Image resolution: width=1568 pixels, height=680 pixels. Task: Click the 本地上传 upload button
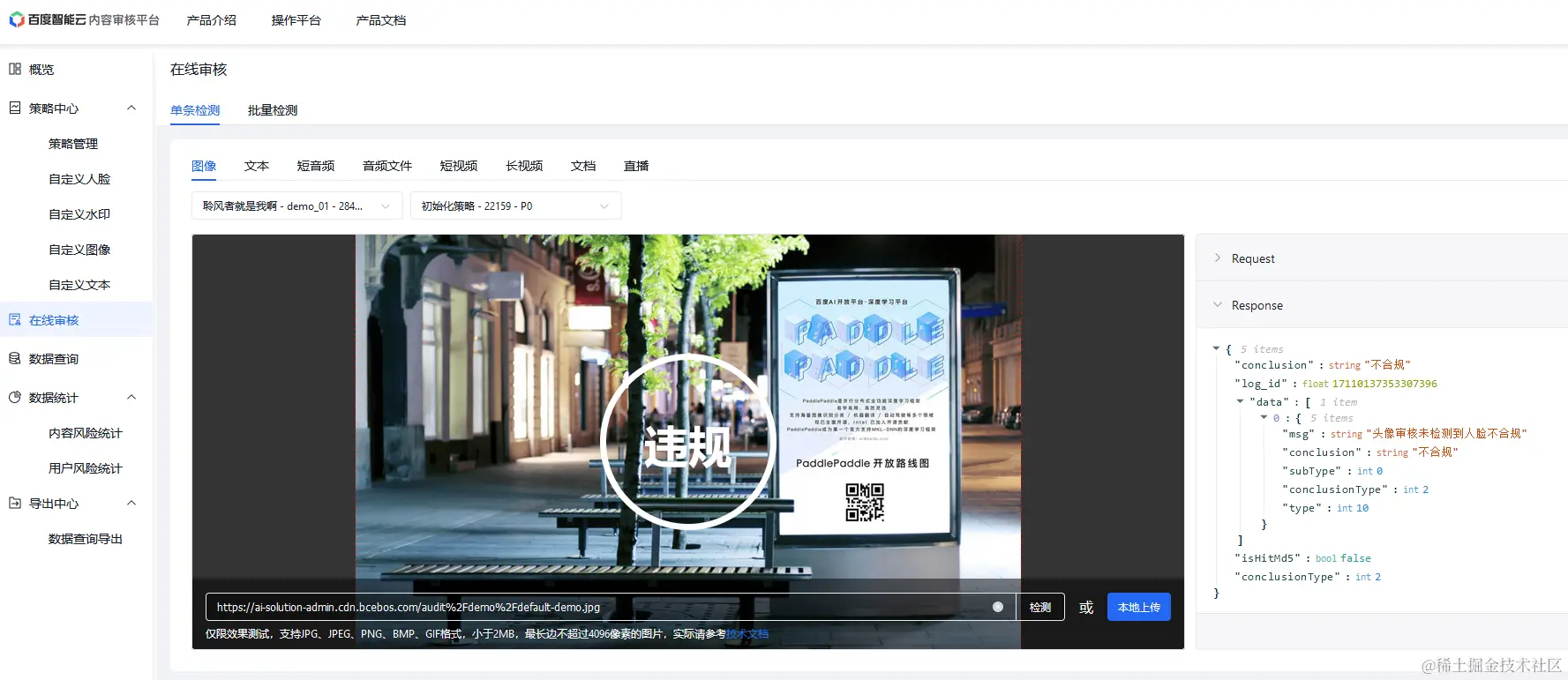tap(1139, 607)
